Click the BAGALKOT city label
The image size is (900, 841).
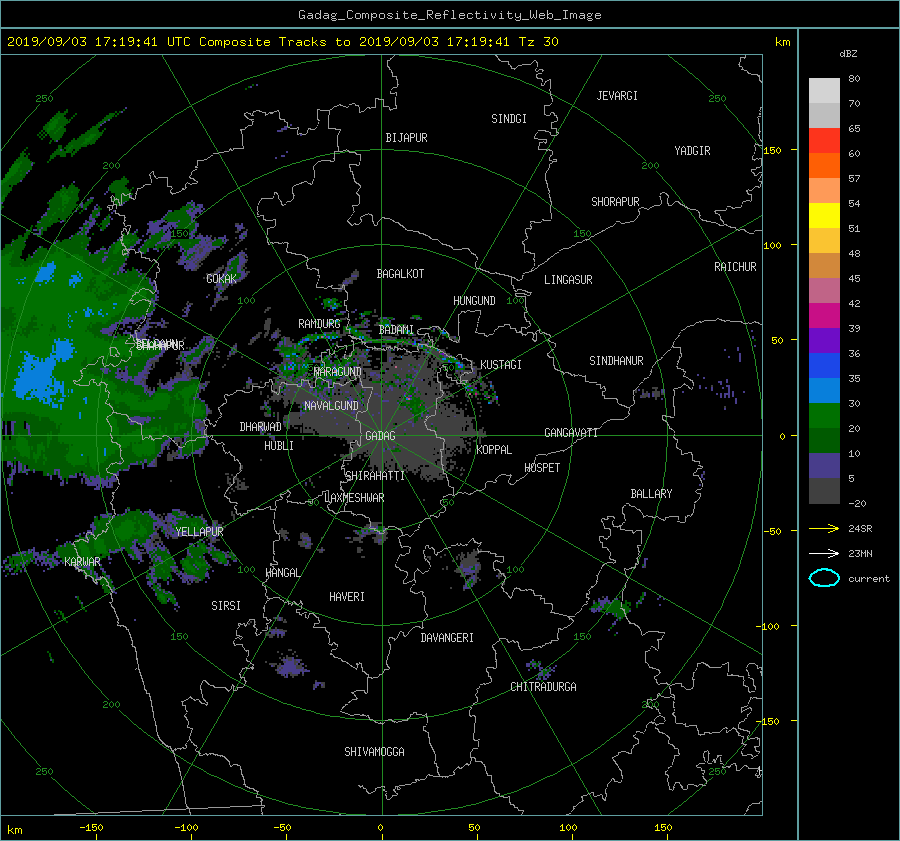(x=400, y=274)
